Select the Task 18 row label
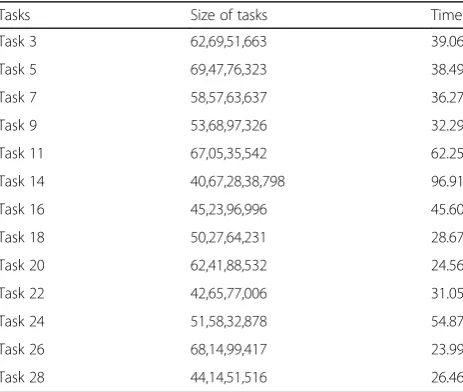 (x=22, y=238)
